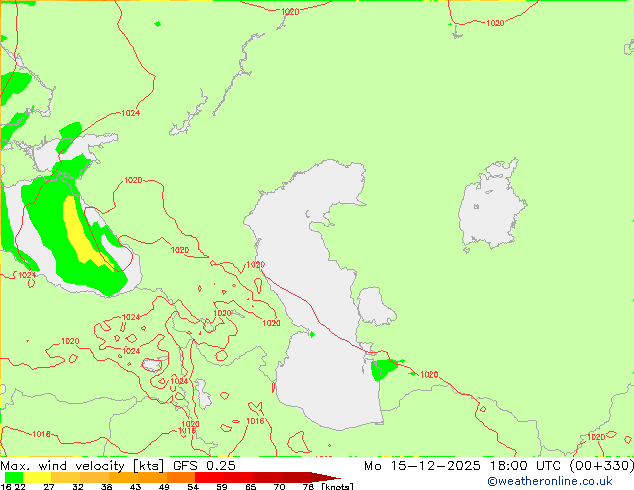Click the legend value '54'

pos(193,487)
